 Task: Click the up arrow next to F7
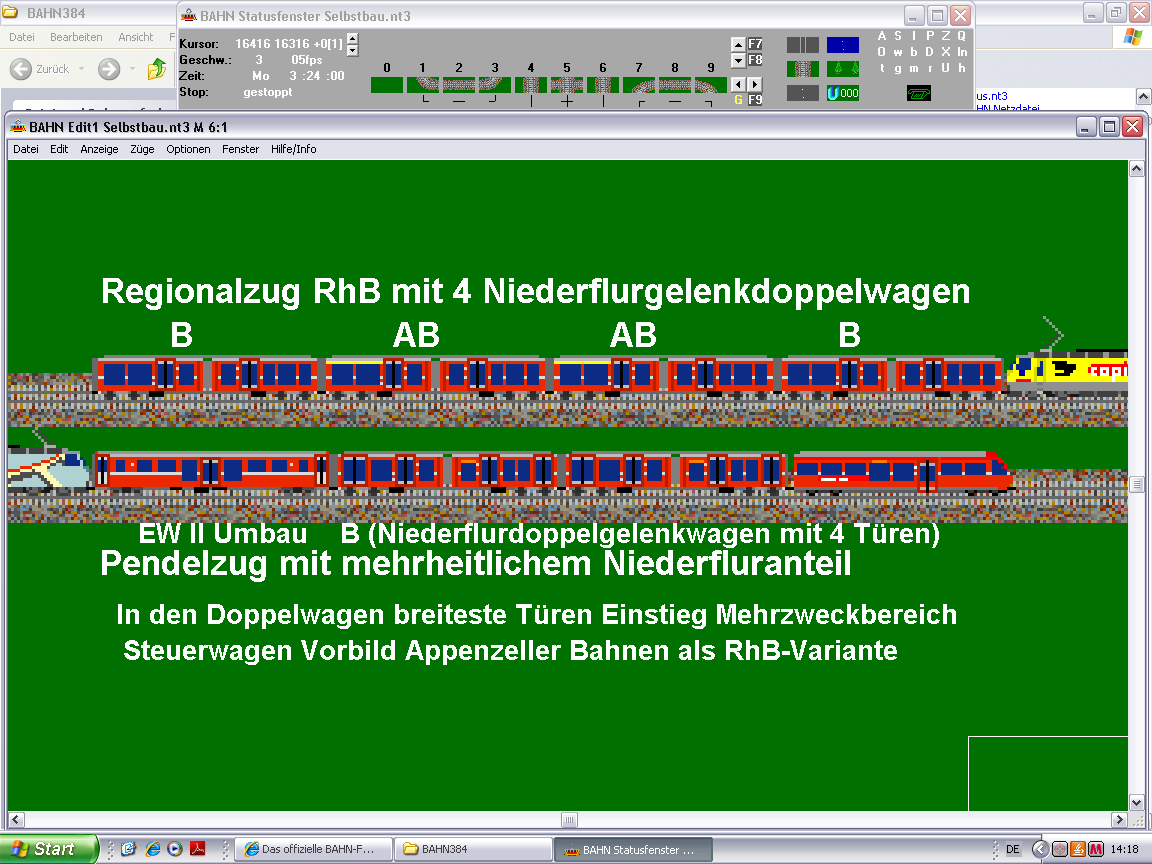[738, 44]
